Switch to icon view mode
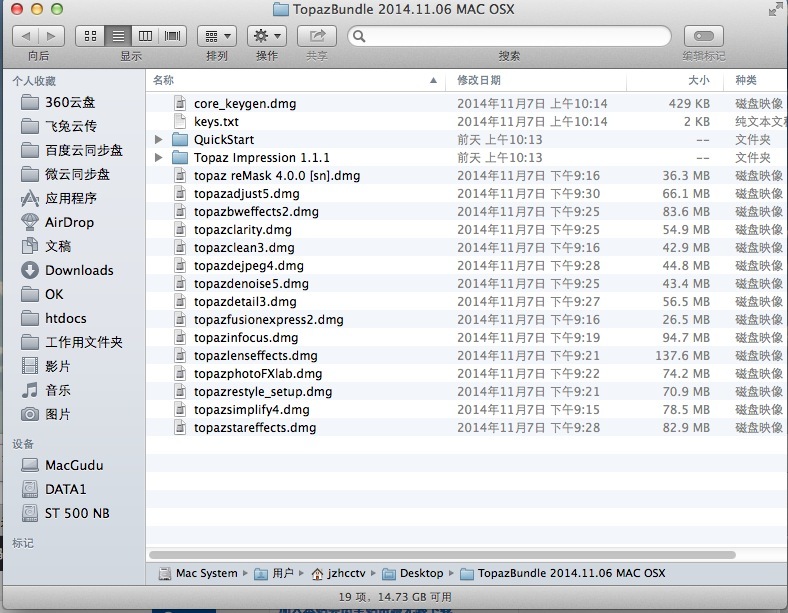The height and width of the screenshot is (613, 788). (x=90, y=36)
